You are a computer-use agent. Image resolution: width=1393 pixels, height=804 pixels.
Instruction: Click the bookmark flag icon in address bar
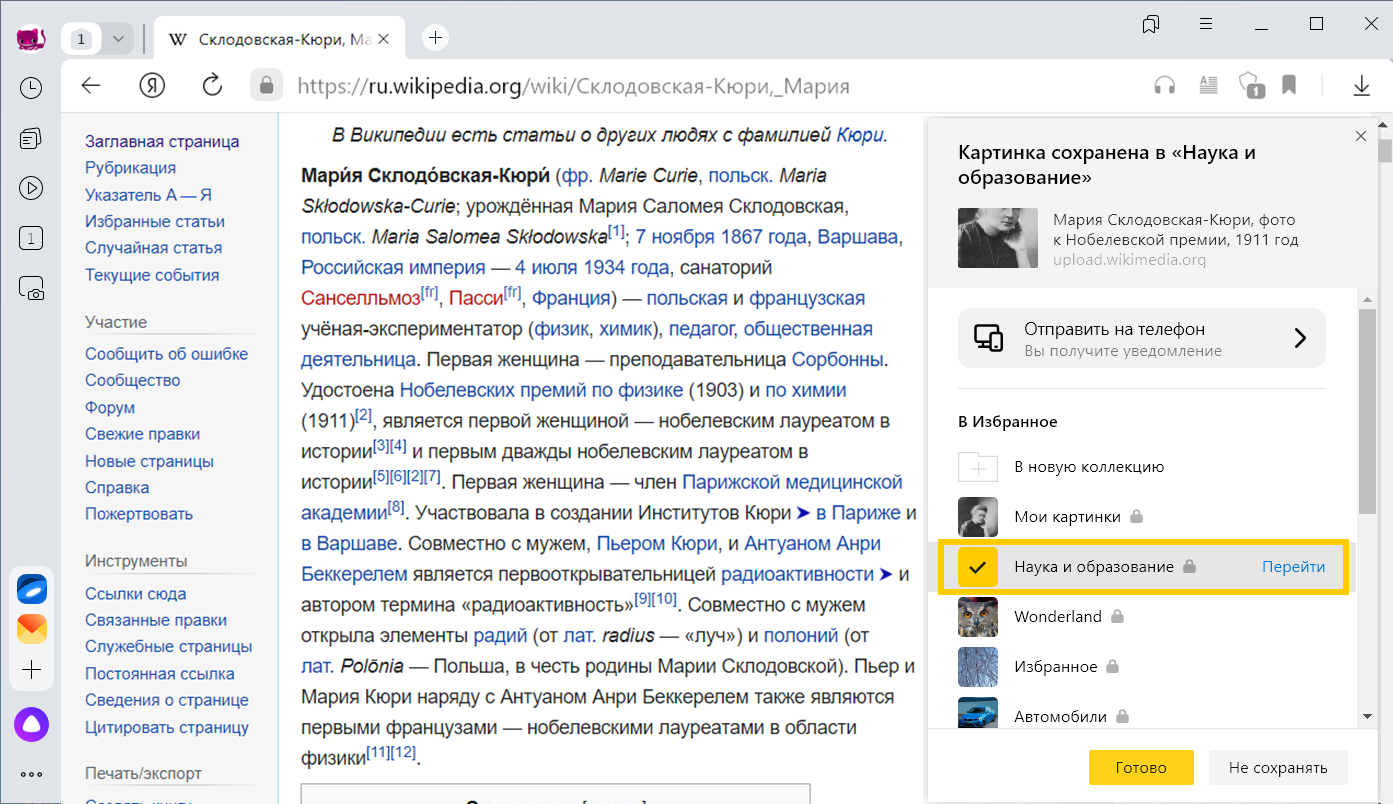(1289, 86)
